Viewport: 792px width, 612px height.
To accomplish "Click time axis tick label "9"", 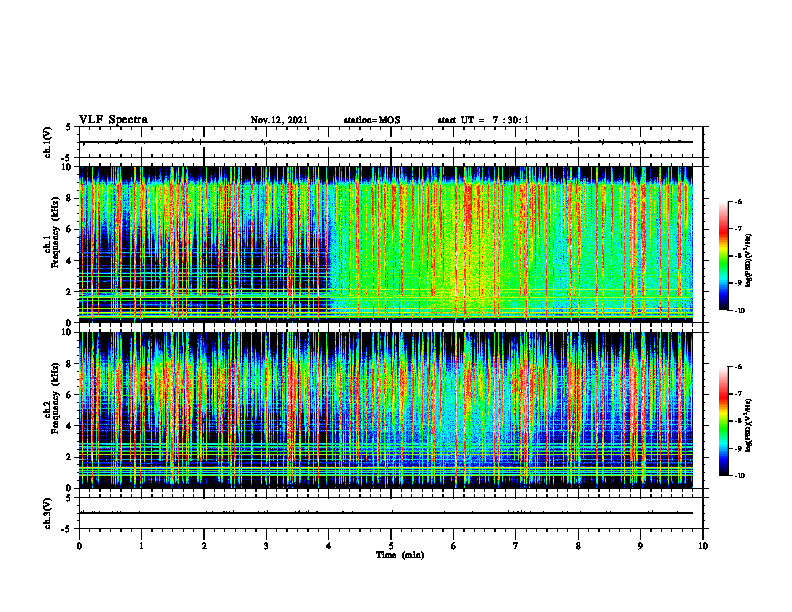I will click(x=640, y=546).
